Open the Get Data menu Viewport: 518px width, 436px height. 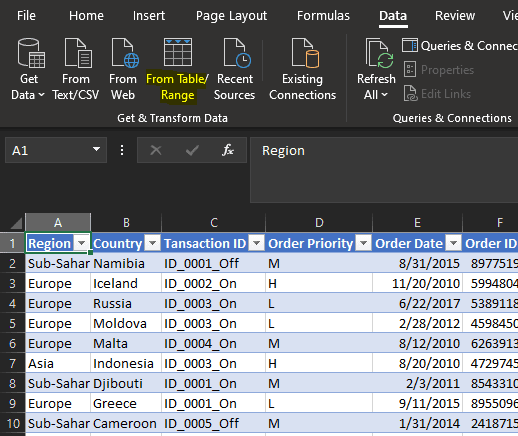(28, 69)
